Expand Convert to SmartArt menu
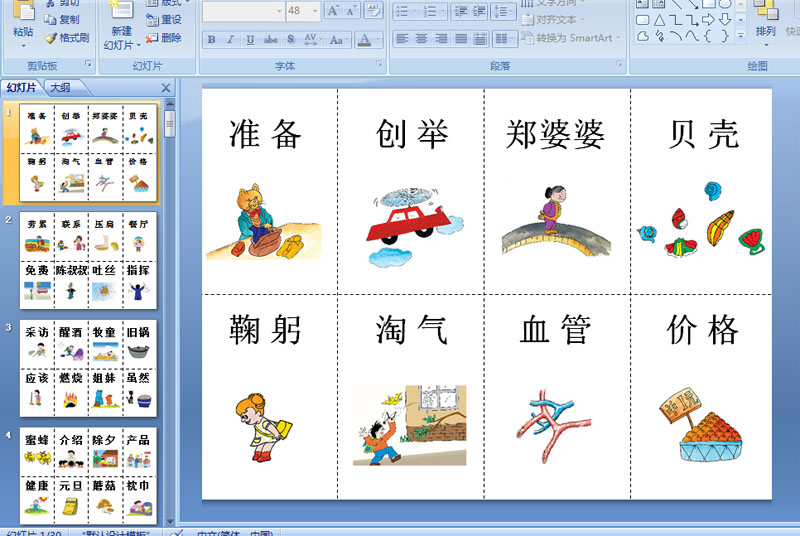 pos(572,38)
